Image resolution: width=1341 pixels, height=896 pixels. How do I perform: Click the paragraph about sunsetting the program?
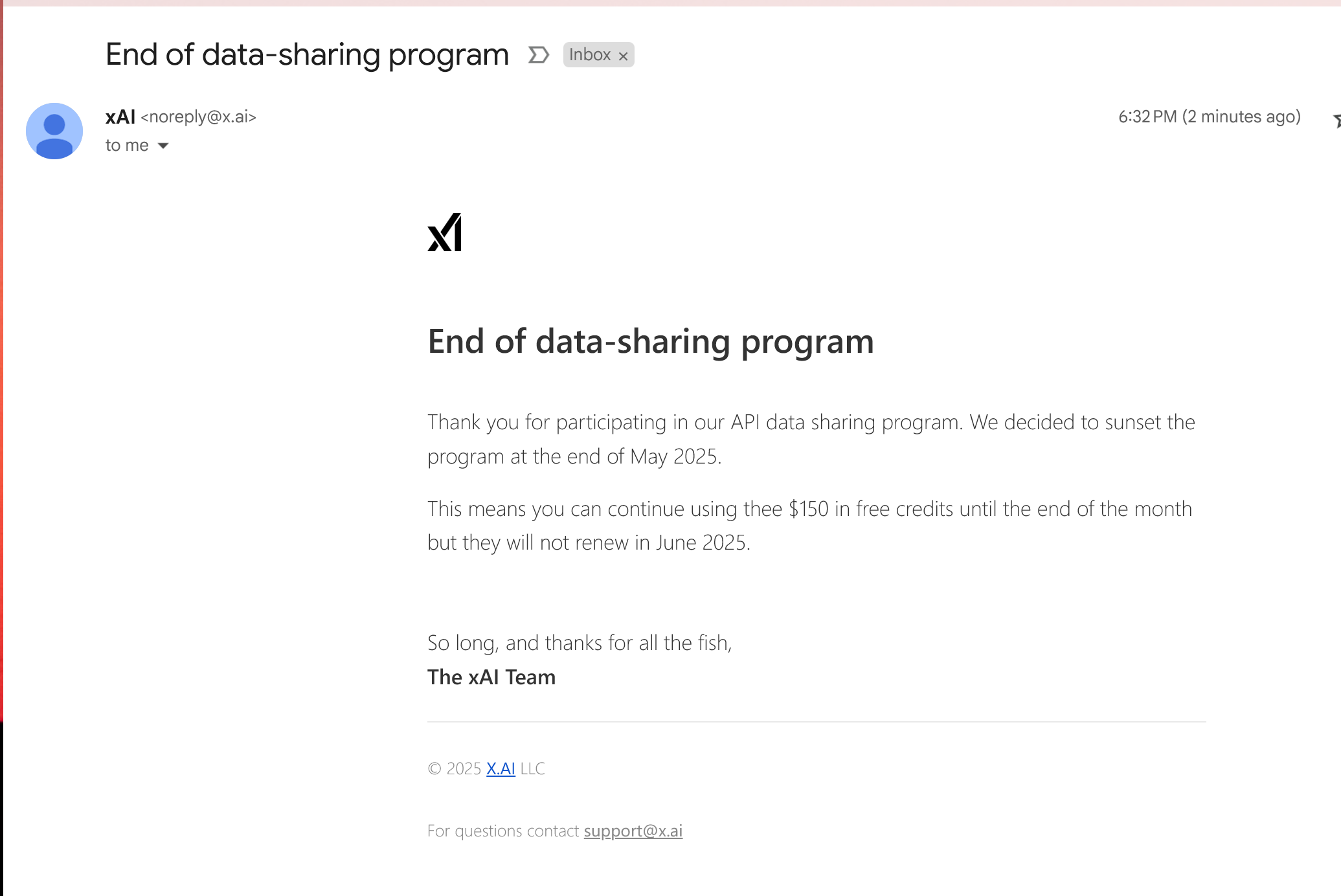point(811,439)
